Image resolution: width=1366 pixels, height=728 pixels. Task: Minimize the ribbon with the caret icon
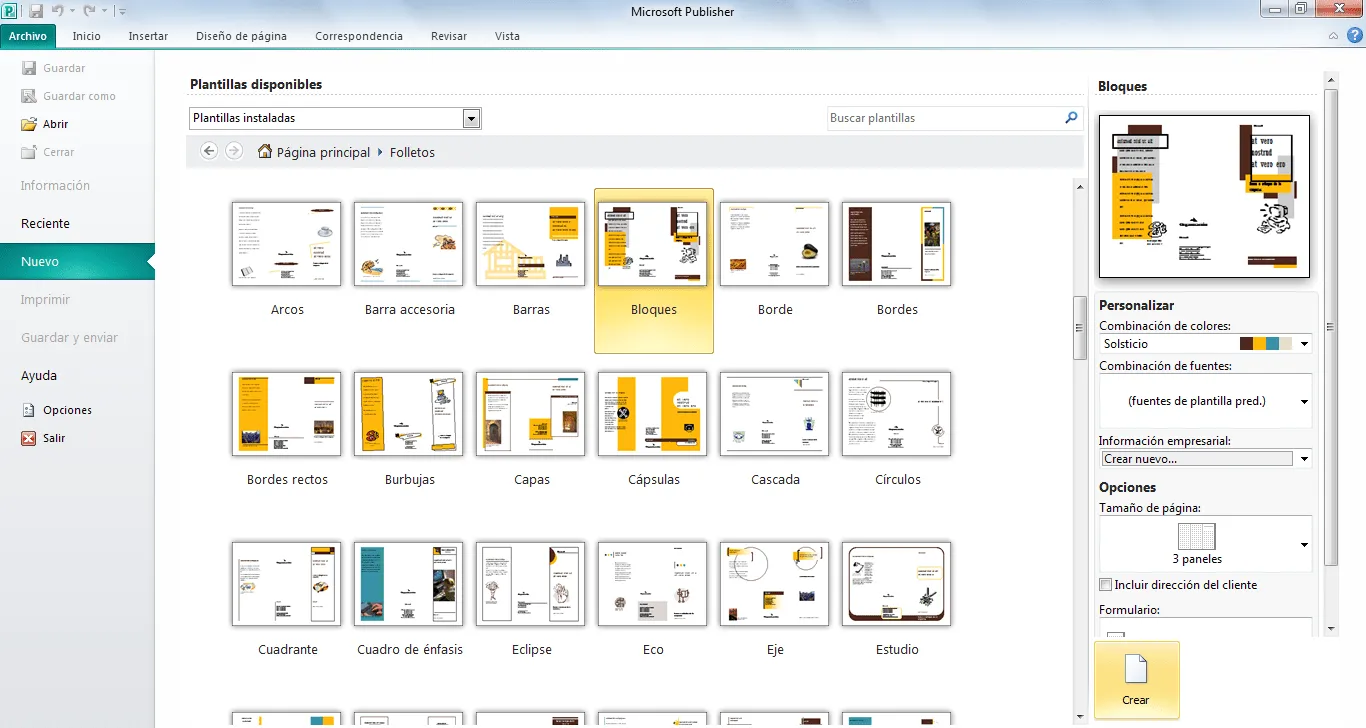click(1333, 36)
